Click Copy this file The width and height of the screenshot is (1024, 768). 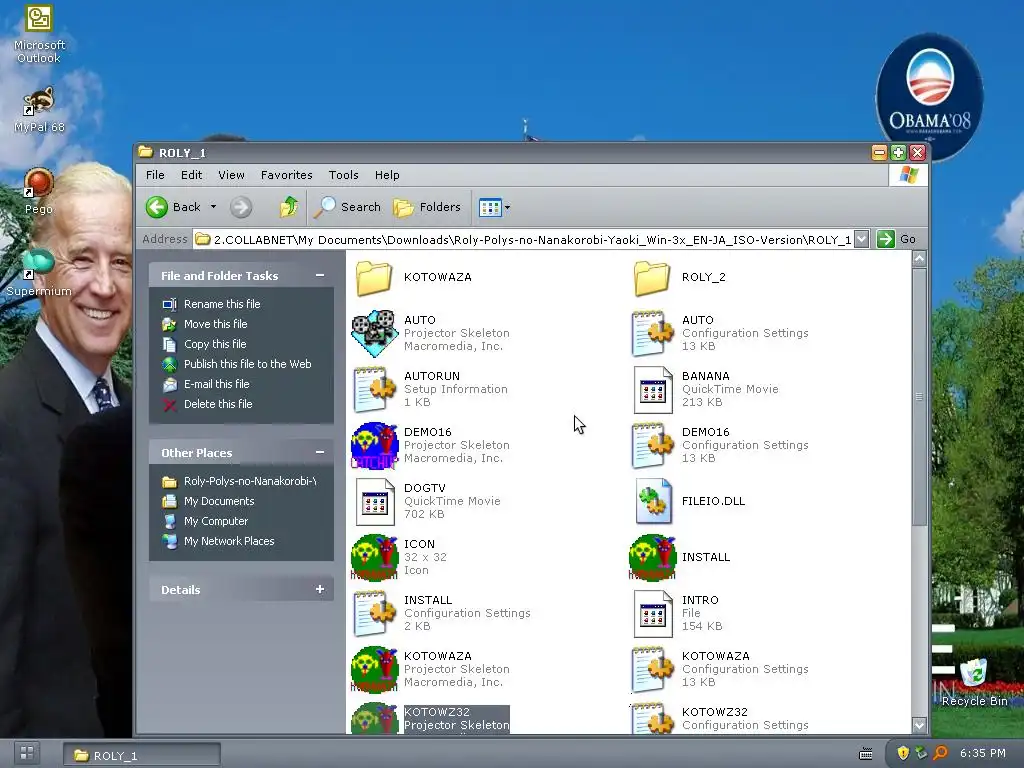(x=215, y=344)
